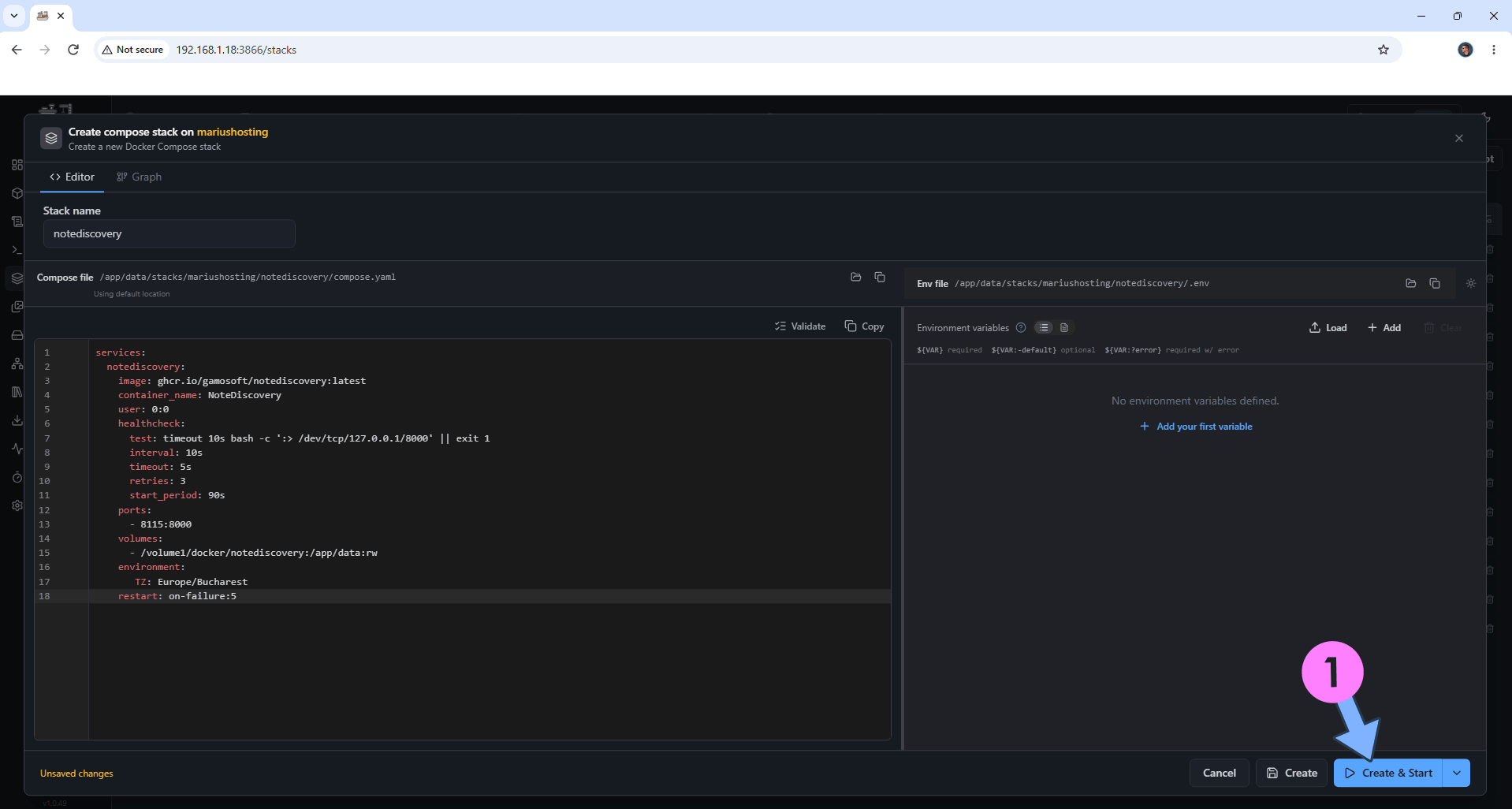Open browser profile avatar
Image resolution: width=1512 pixels, height=809 pixels.
click(1465, 50)
